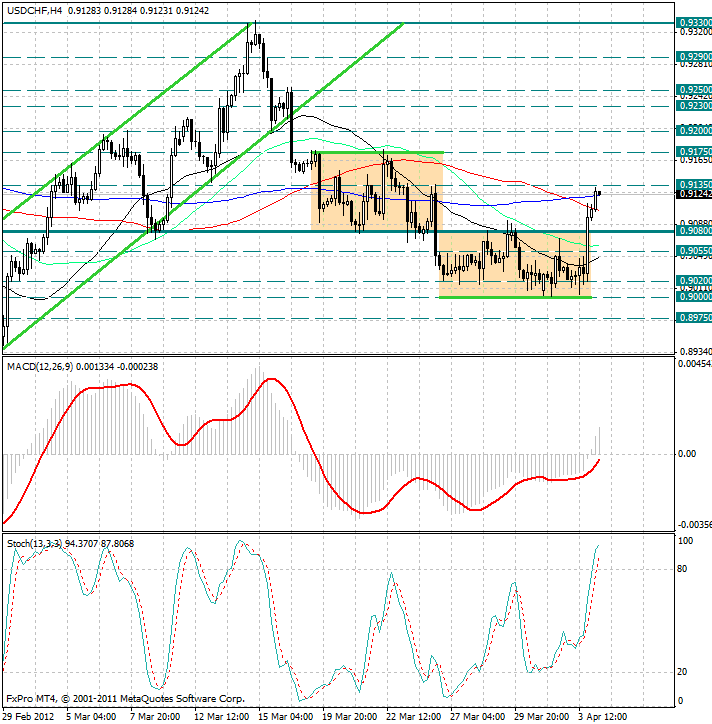Screen dimensions: 712x724
Task: Click the green support line at 0.9000
Action: point(515,297)
